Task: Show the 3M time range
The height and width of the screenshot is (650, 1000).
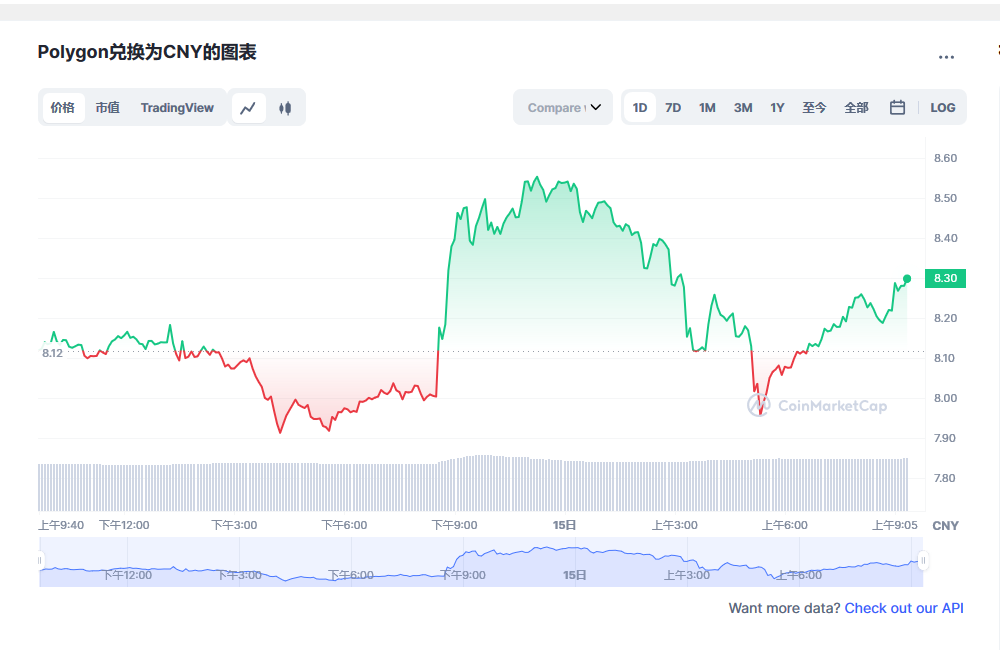Action: pyautogui.click(x=742, y=108)
